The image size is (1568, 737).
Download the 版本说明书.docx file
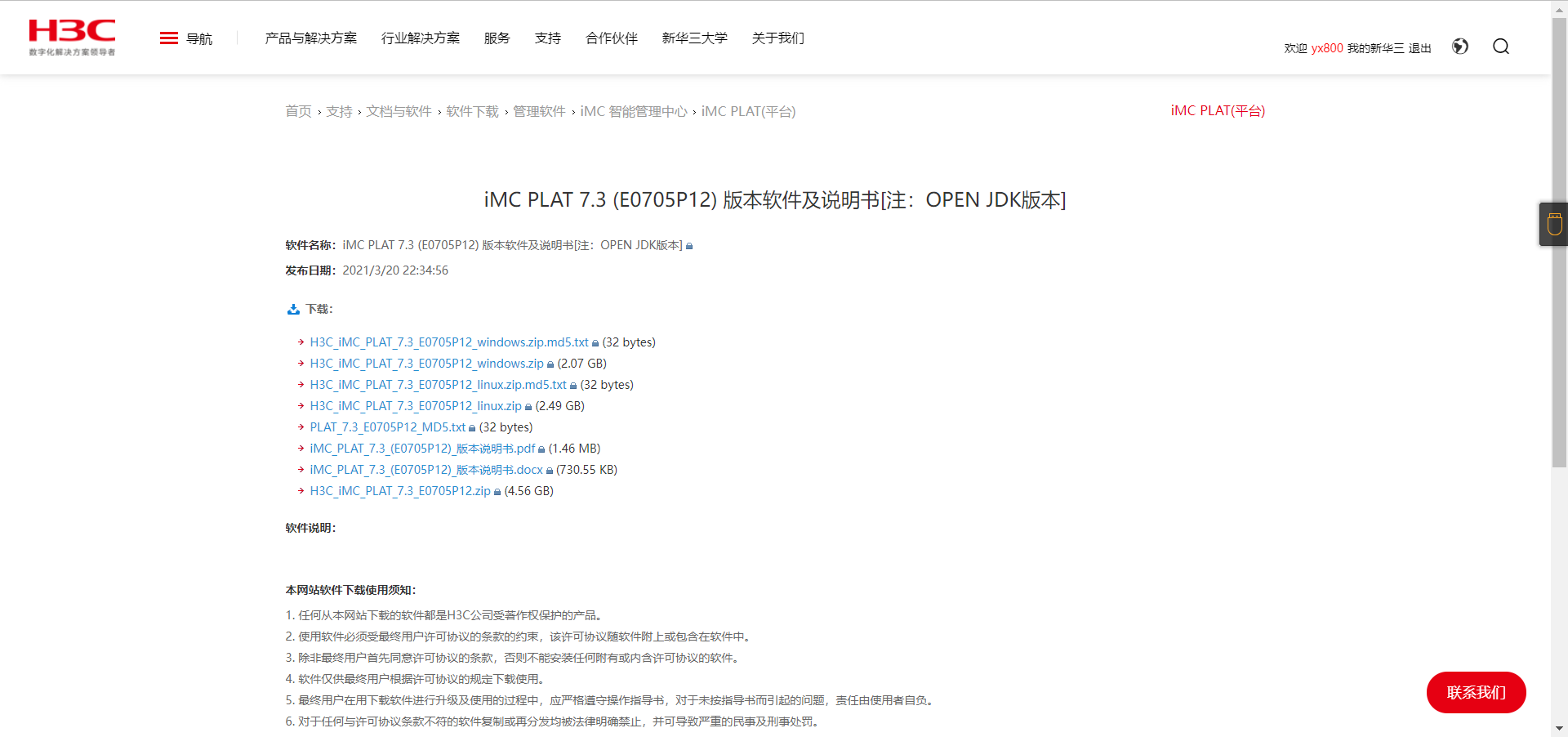pyautogui.click(x=426, y=470)
